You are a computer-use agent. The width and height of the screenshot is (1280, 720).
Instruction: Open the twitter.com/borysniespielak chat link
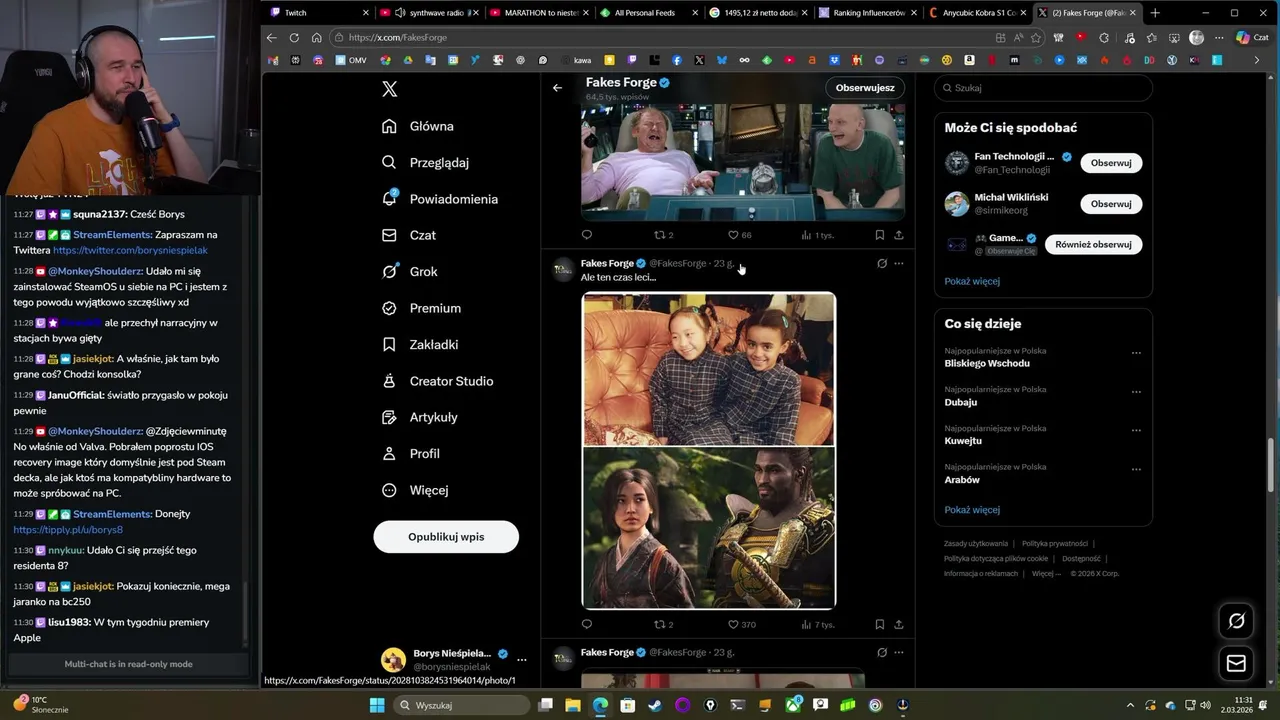130,250
